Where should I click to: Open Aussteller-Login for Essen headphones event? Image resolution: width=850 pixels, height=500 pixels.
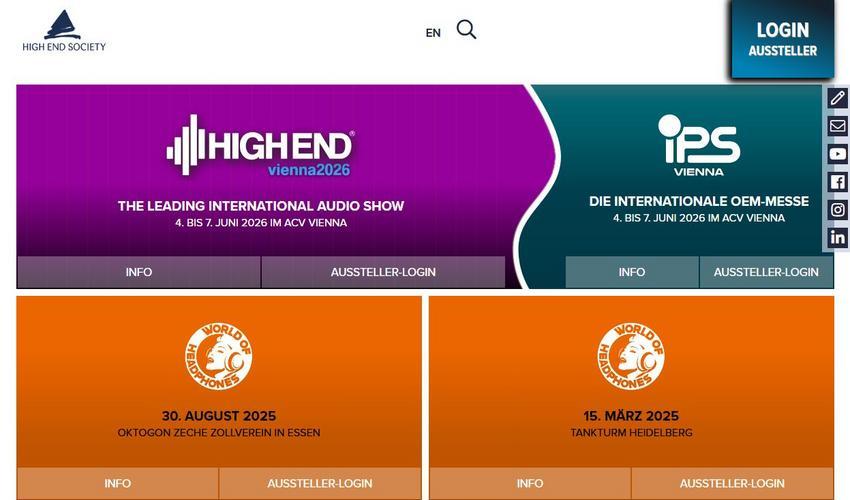click(320, 483)
